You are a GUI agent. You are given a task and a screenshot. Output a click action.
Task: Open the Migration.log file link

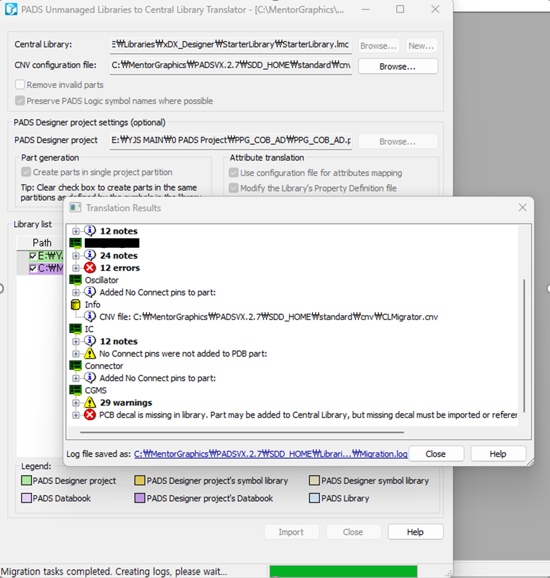coord(271,454)
